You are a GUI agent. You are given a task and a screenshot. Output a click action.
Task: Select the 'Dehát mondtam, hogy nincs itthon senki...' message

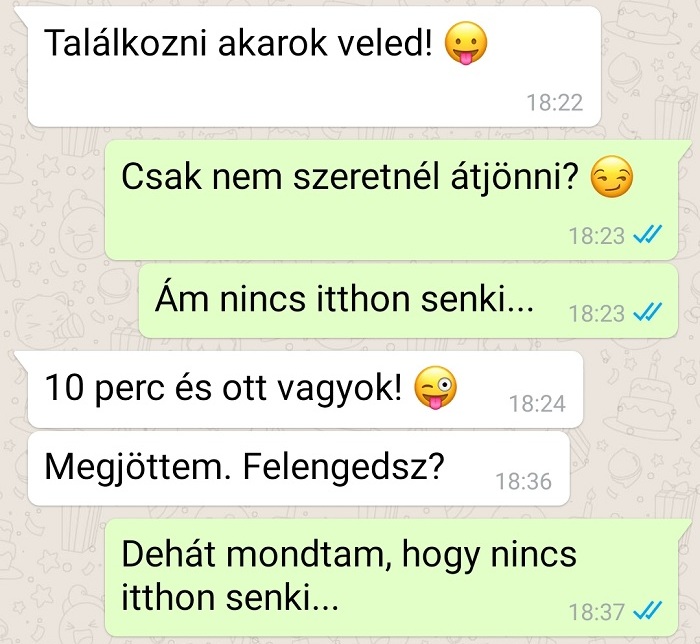coord(392,578)
